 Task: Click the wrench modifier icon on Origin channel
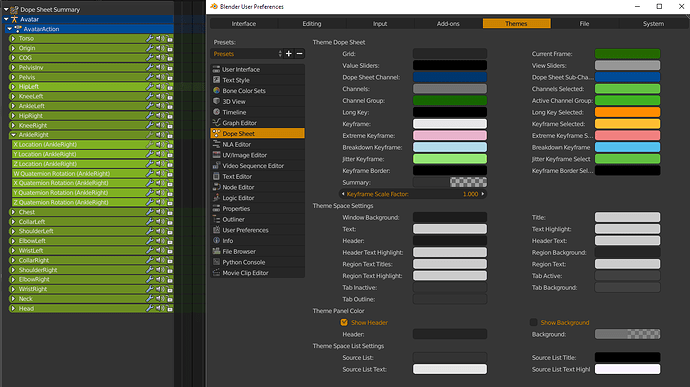[150, 48]
